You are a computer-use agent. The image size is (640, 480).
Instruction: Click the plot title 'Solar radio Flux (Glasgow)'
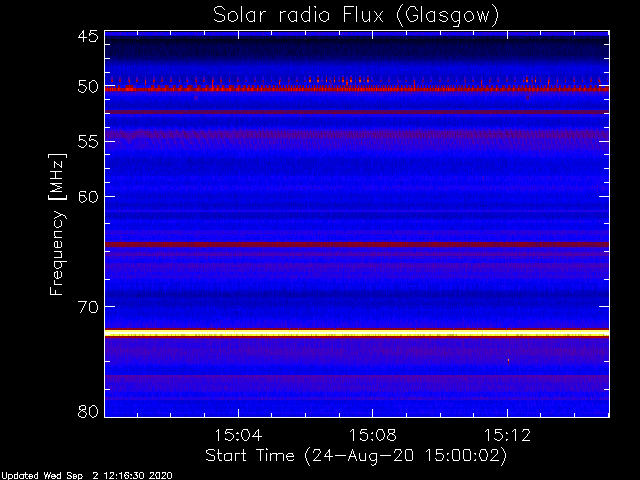click(x=356, y=15)
